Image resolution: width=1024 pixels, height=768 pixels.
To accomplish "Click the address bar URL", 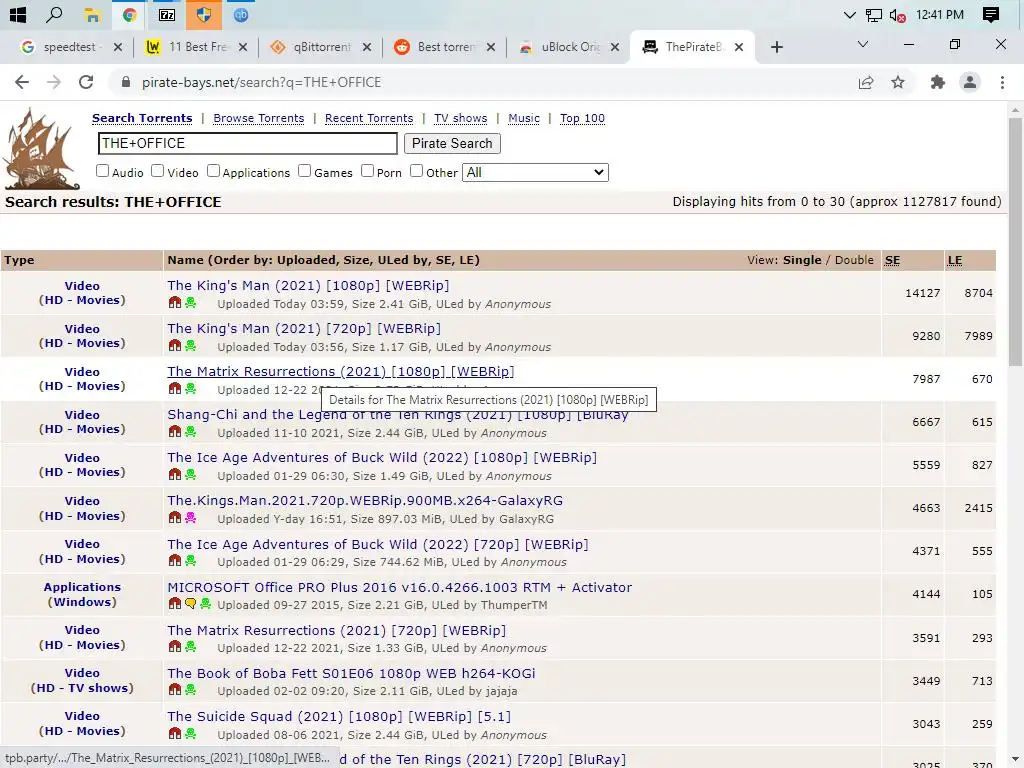I will click(x=261, y=82).
